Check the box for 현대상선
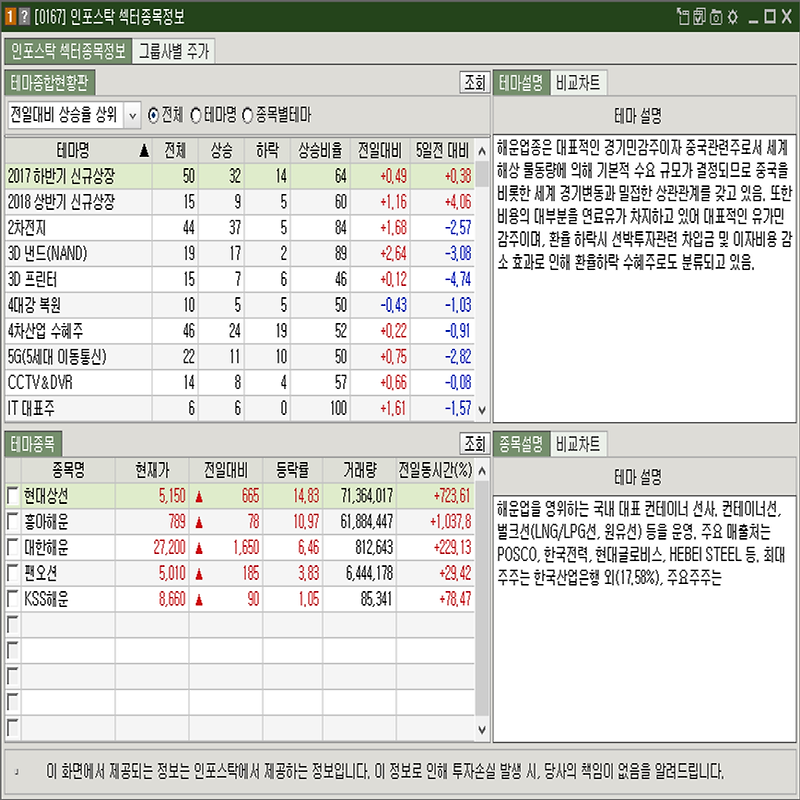This screenshot has width=800, height=800. tap(13, 495)
